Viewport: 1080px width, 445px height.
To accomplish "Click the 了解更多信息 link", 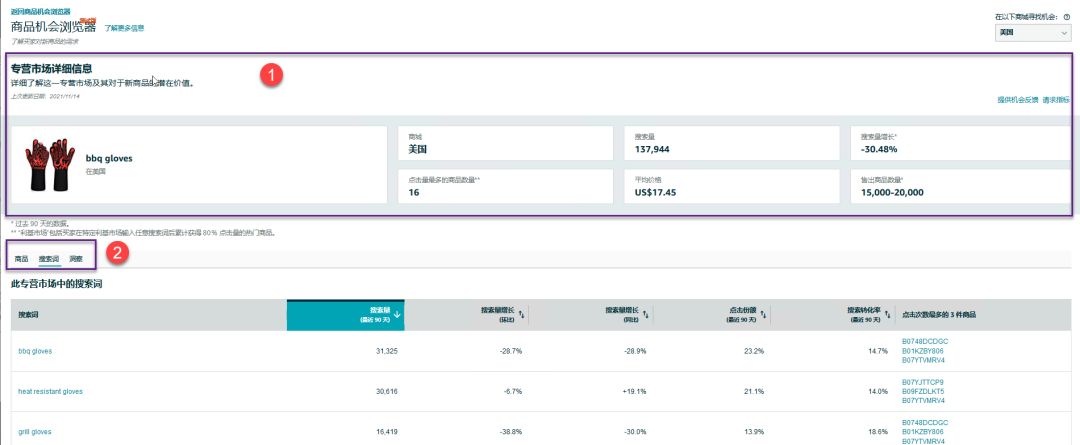I will [124, 28].
